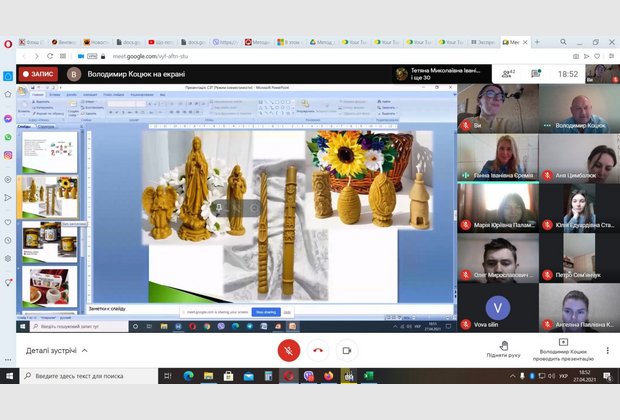The image size is (620, 420).
Task: Open Opera history clock in sidebar
Action: coord(8,240)
